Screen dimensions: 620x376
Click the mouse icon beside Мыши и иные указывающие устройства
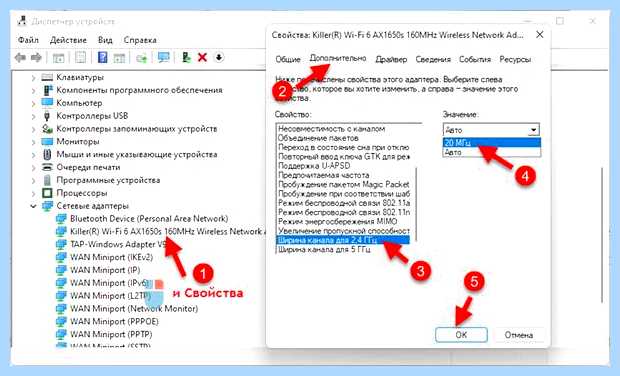point(47,154)
